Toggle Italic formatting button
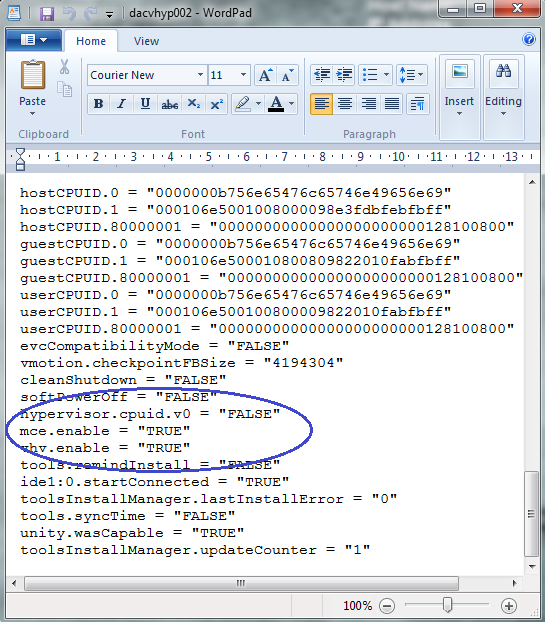545x622 pixels. click(x=121, y=104)
